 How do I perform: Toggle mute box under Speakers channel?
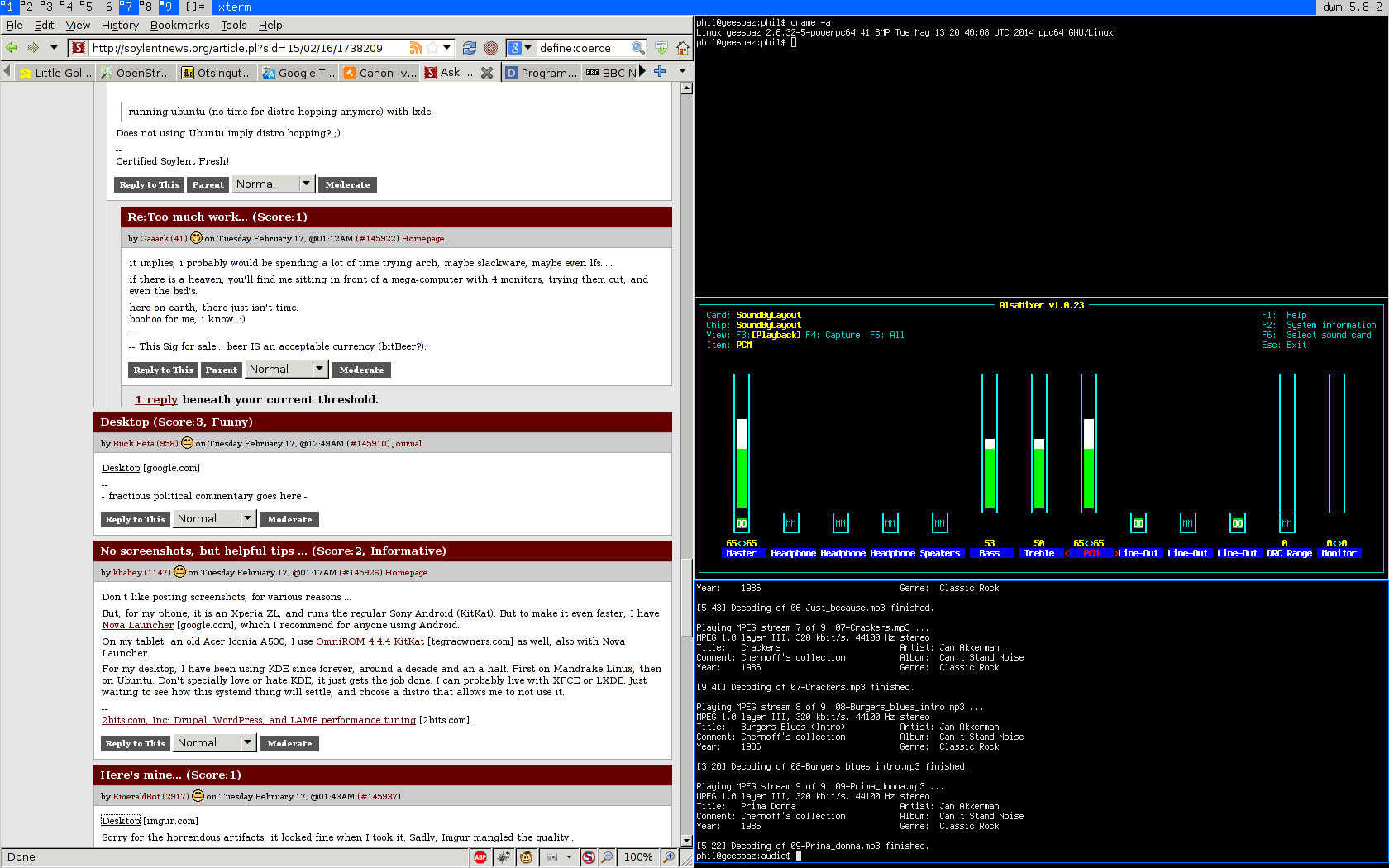point(939,523)
